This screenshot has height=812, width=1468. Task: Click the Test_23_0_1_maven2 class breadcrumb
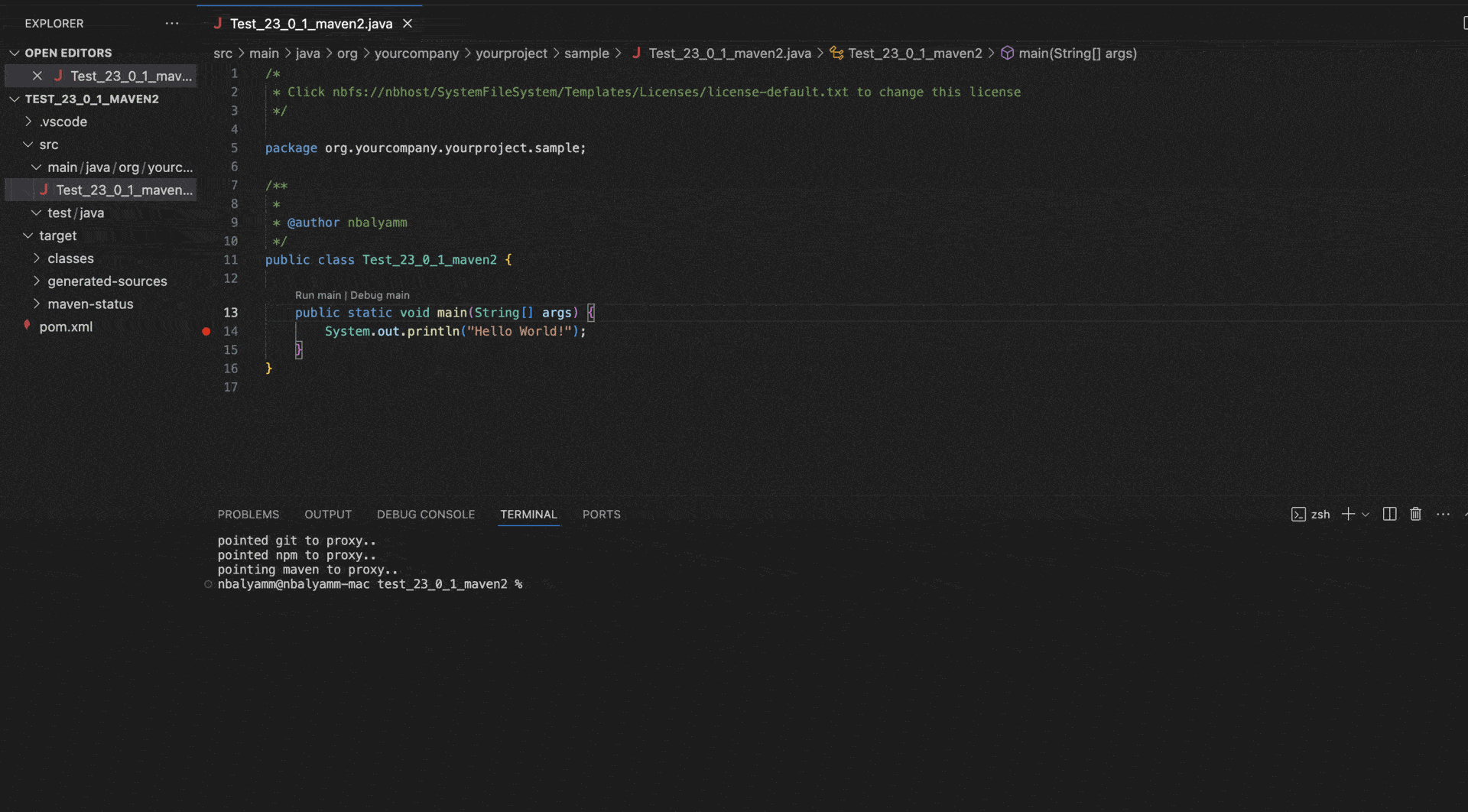click(x=915, y=53)
